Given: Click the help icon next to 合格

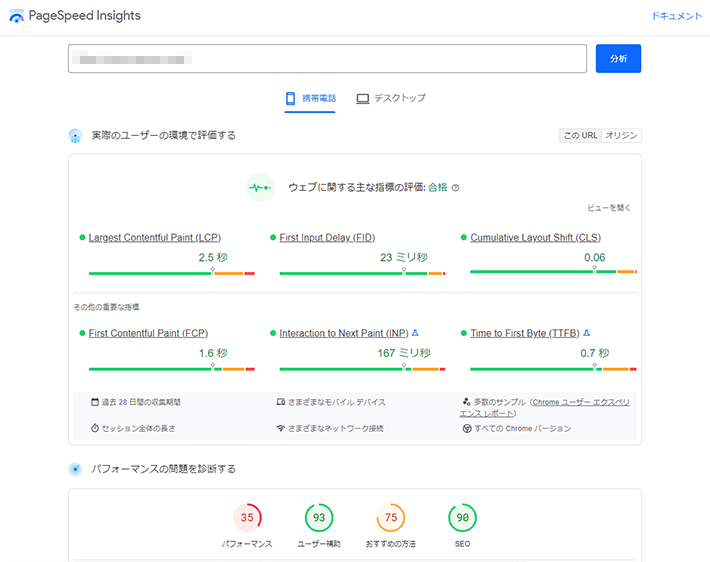Looking at the screenshot, I should [456, 187].
